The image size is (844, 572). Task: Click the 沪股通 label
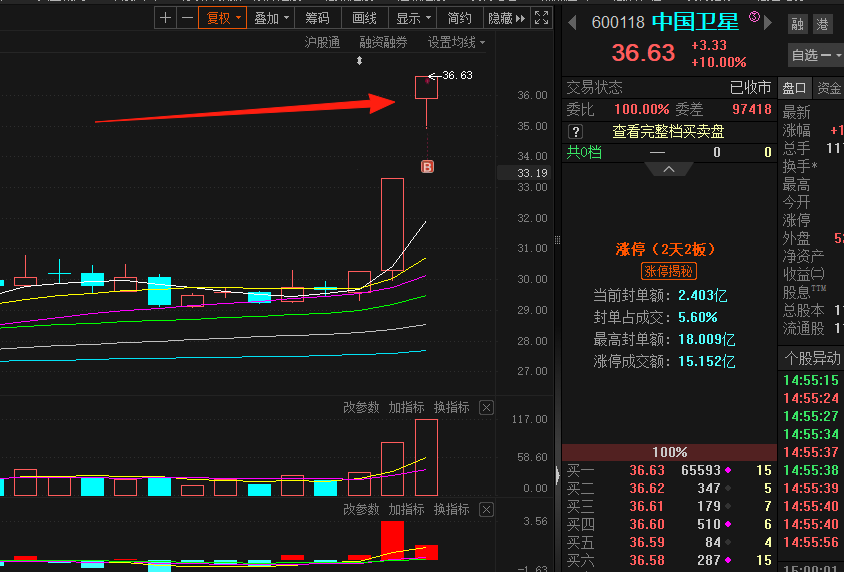[322, 42]
